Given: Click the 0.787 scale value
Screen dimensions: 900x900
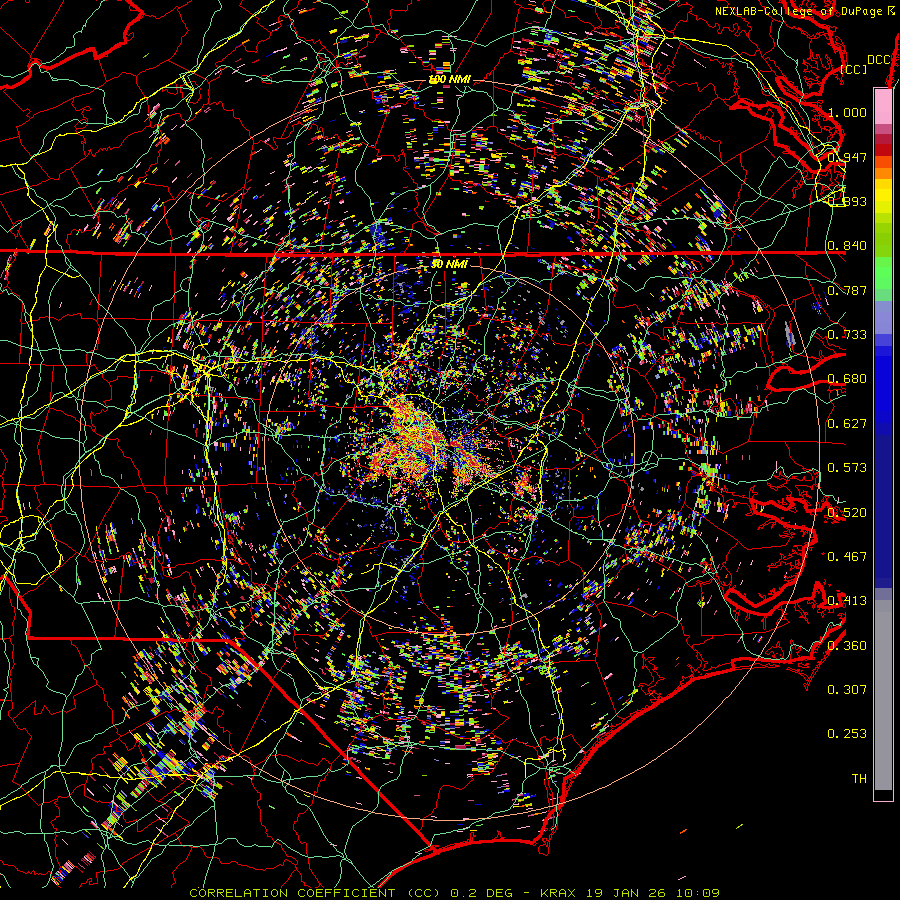Looking at the screenshot, I should (847, 290).
